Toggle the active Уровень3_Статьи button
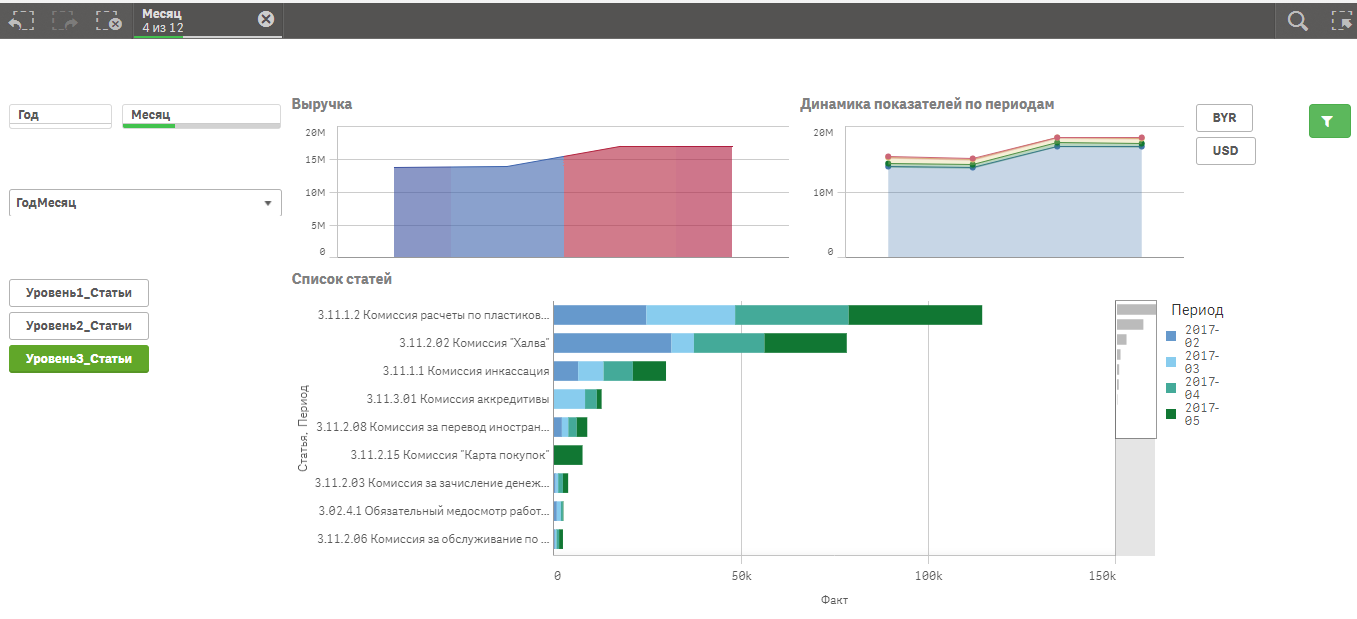This screenshot has height=619, width=1357. point(78,359)
